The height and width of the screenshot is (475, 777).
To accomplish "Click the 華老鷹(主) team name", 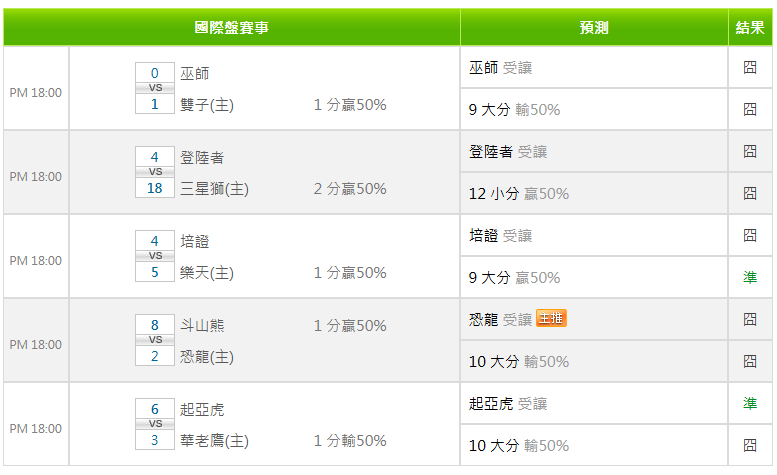I will [214, 441].
